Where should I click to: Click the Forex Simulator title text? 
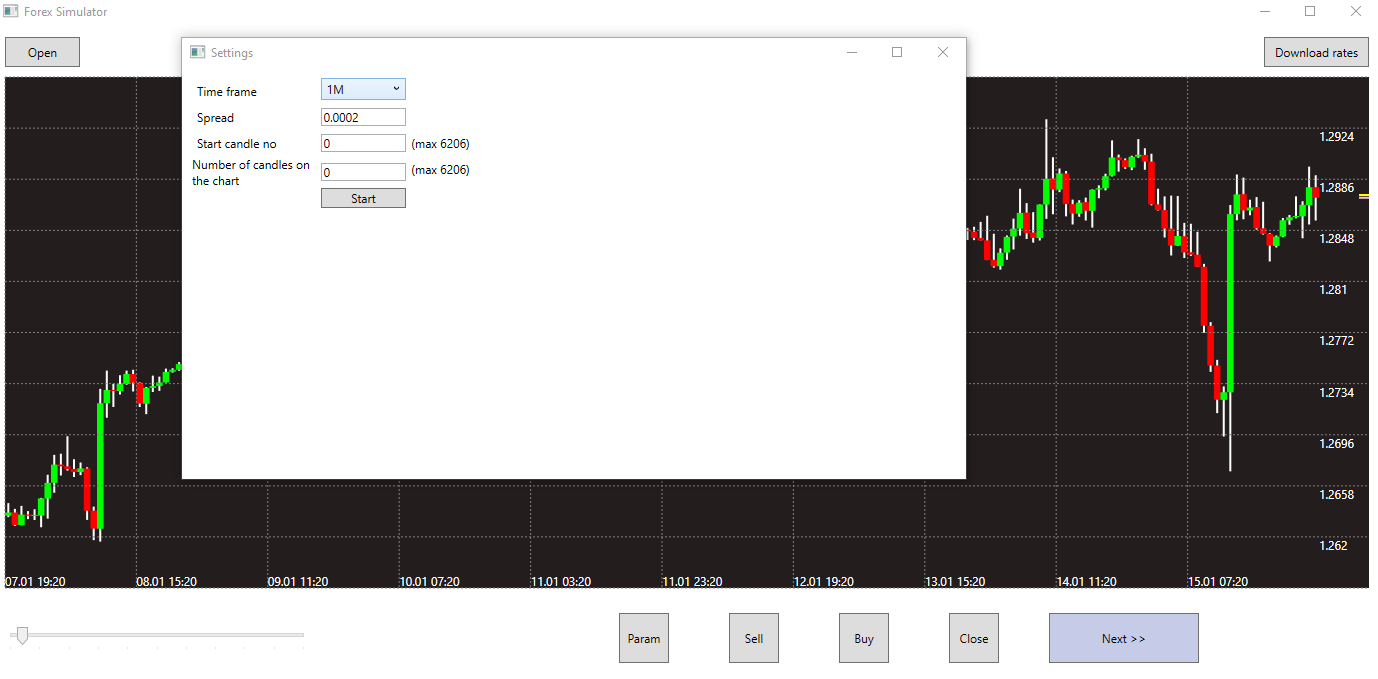[x=66, y=12]
